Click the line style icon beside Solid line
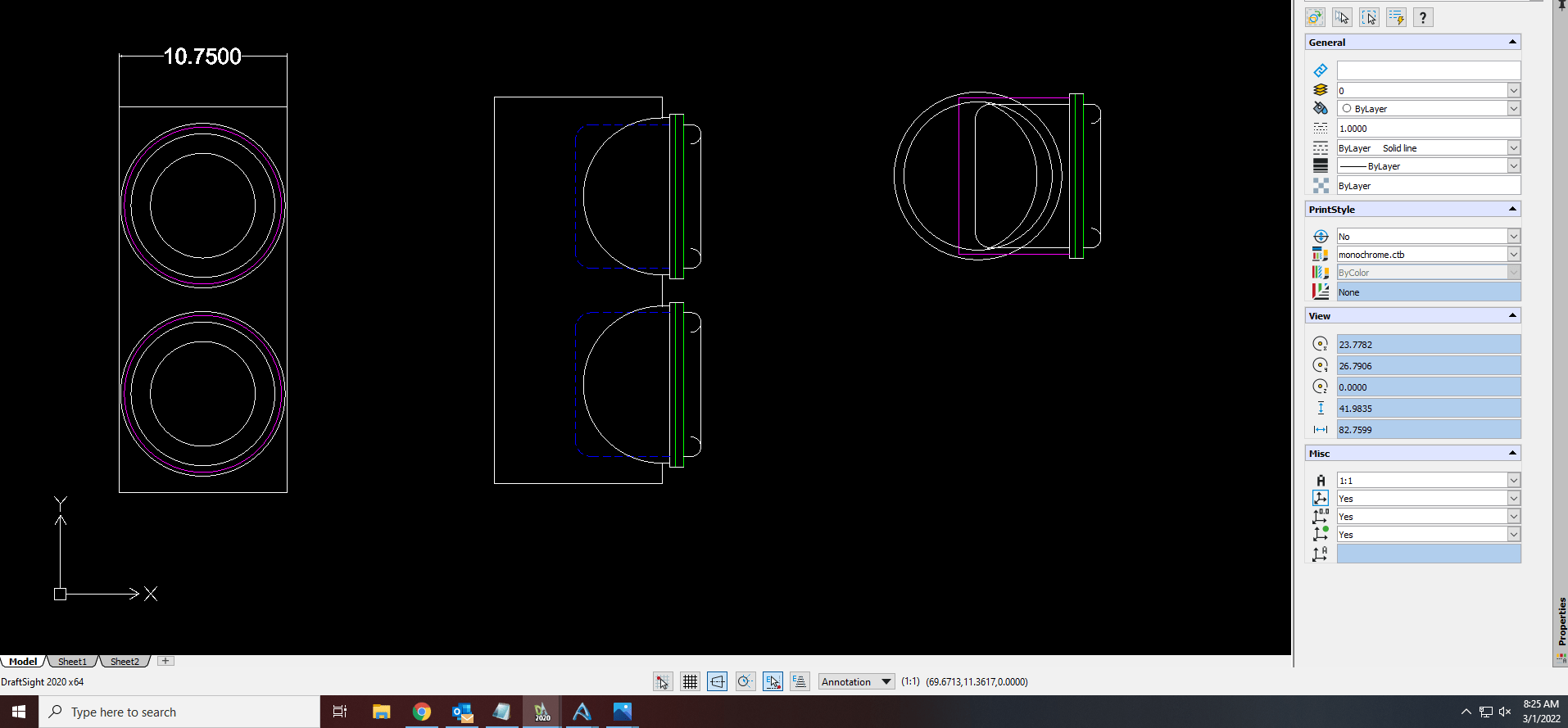1568x728 pixels. tap(1320, 148)
